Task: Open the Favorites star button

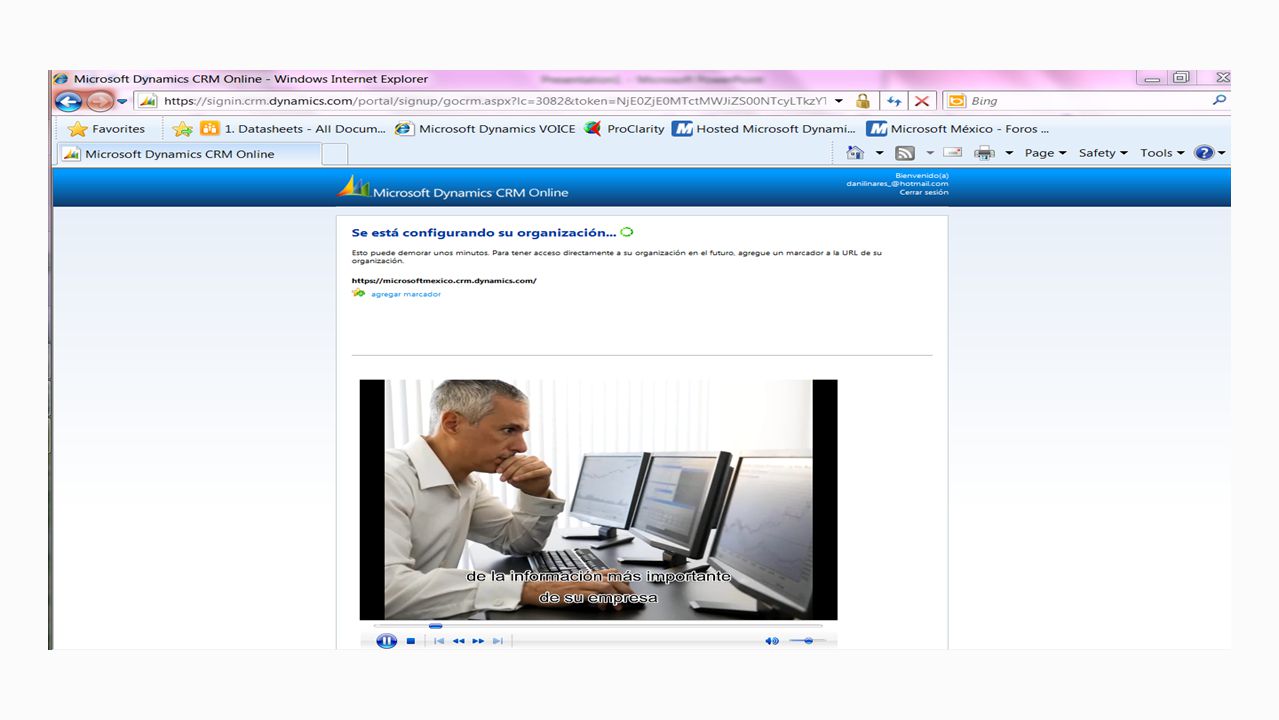Action: [x=106, y=129]
